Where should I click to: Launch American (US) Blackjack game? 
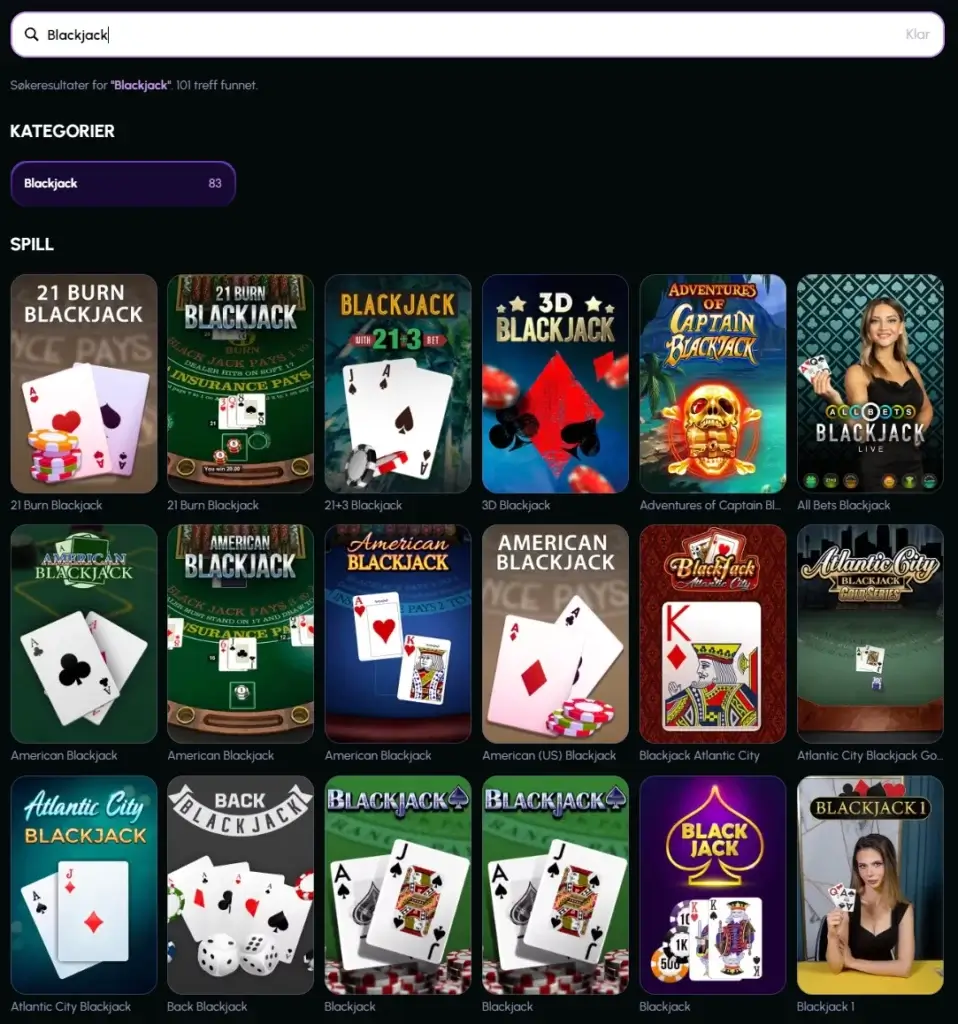555,633
